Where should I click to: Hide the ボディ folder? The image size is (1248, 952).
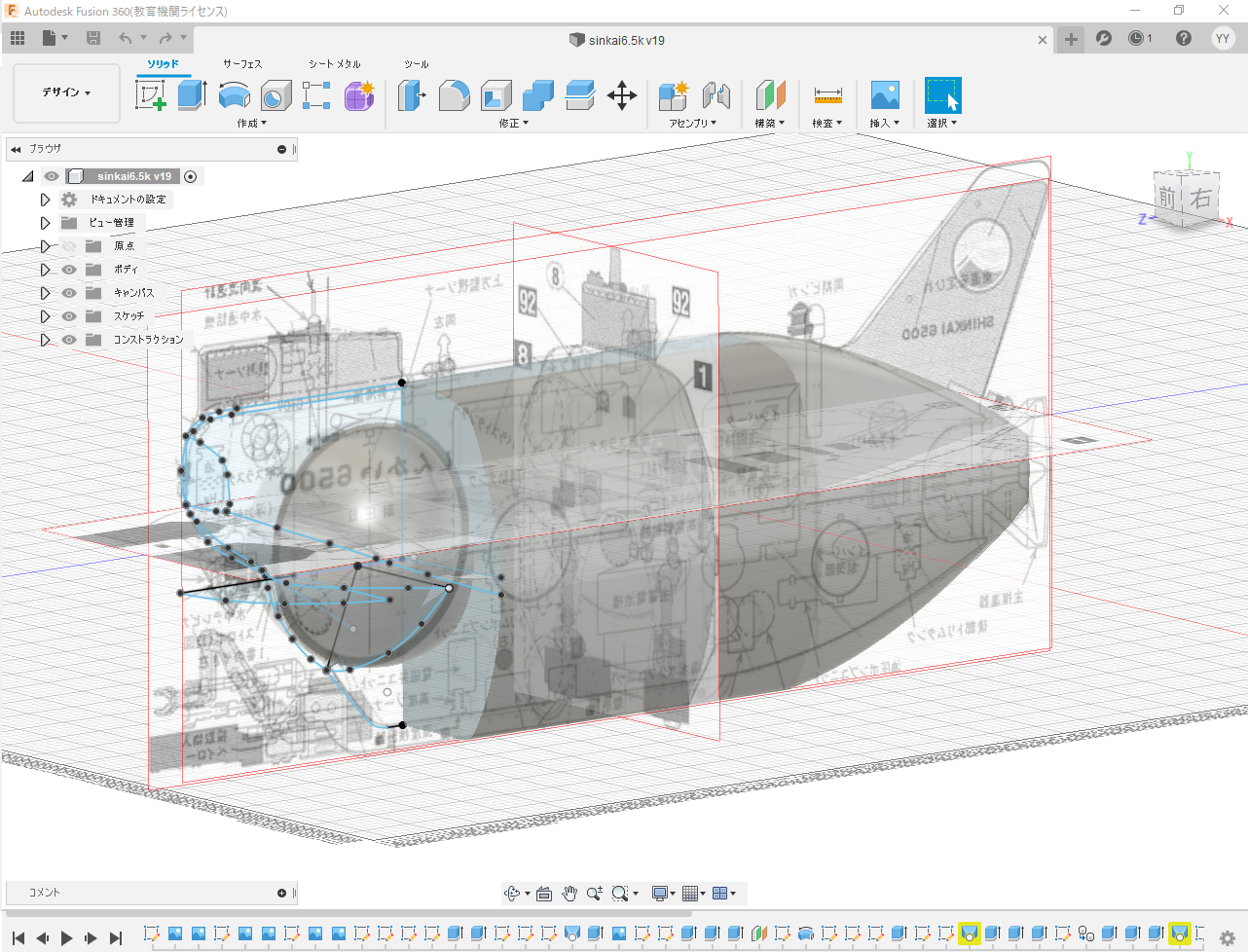tap(69, 270)
